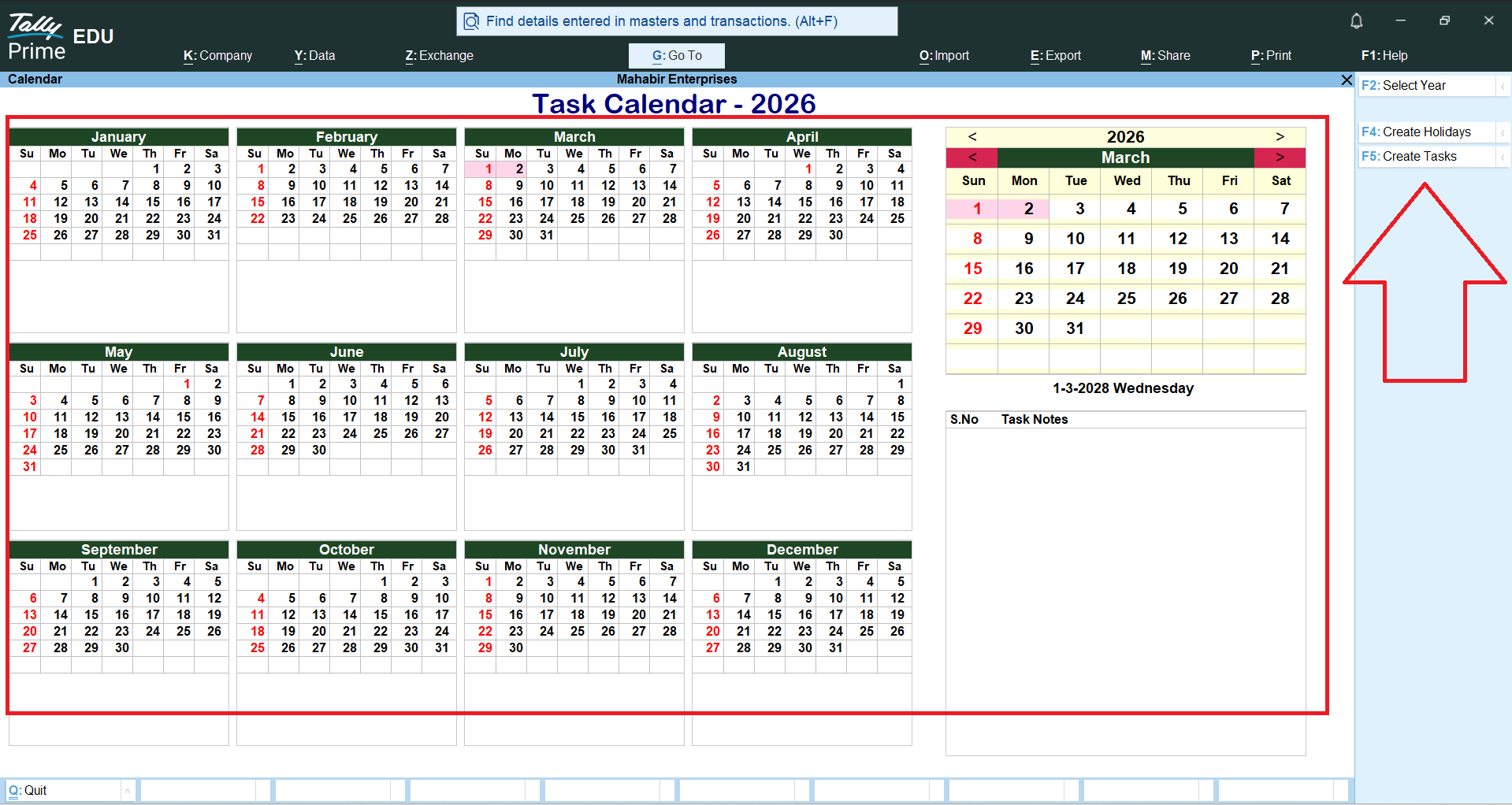The width and height of the screenshot is (1512, 805).
Task: Click the September month header
Action: click(119, 550)
